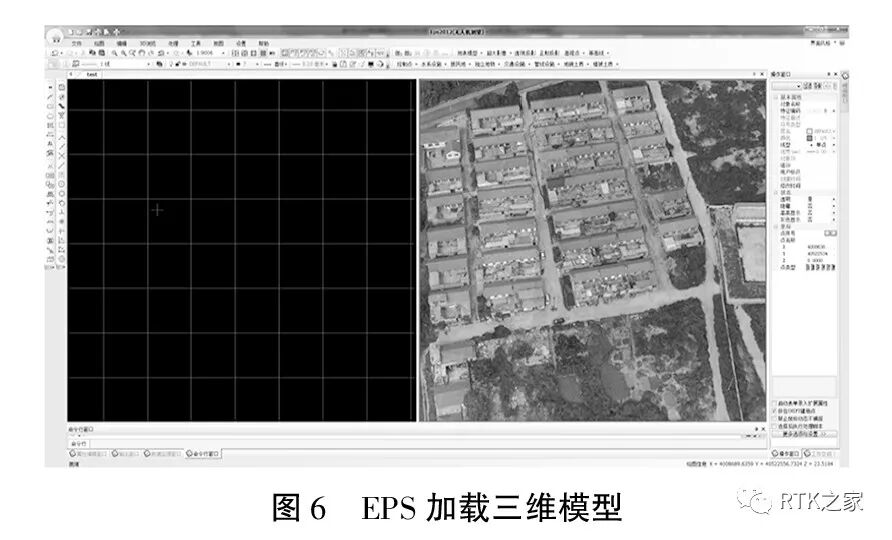This screenshot has width=892, height=540.
Task: Collapse the 状态 property group
Action: (x=775, y=193)
